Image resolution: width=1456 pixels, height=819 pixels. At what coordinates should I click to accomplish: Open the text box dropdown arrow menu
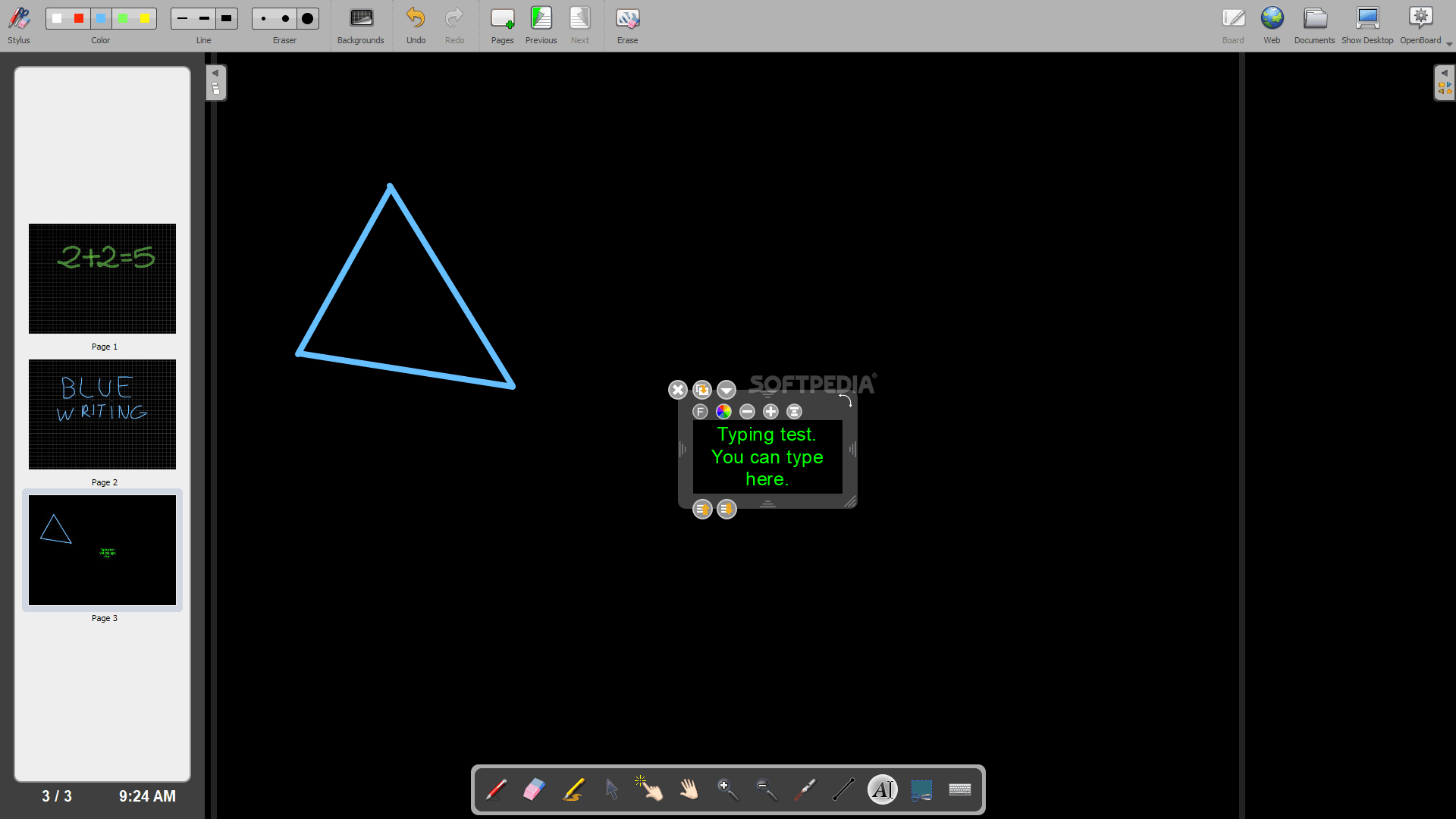726,390
